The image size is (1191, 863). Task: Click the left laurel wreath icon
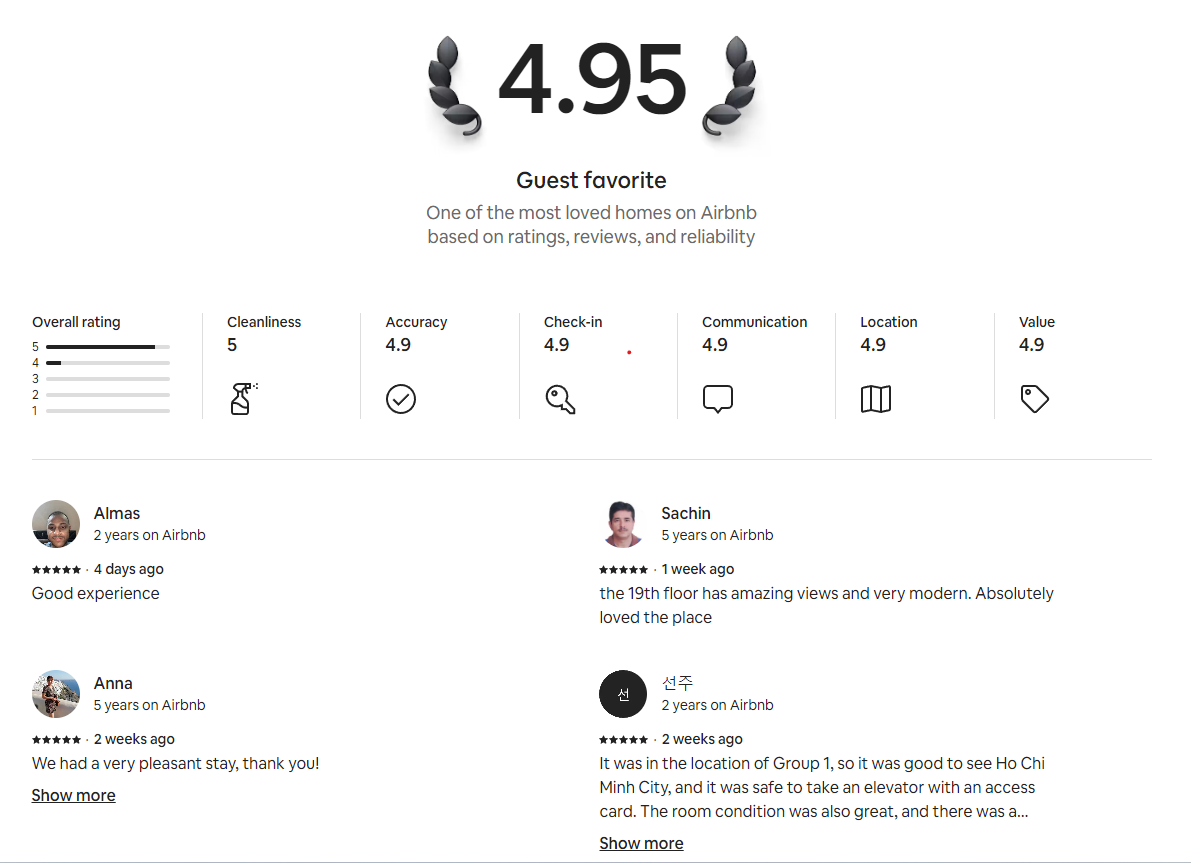[x=455, y=87]
